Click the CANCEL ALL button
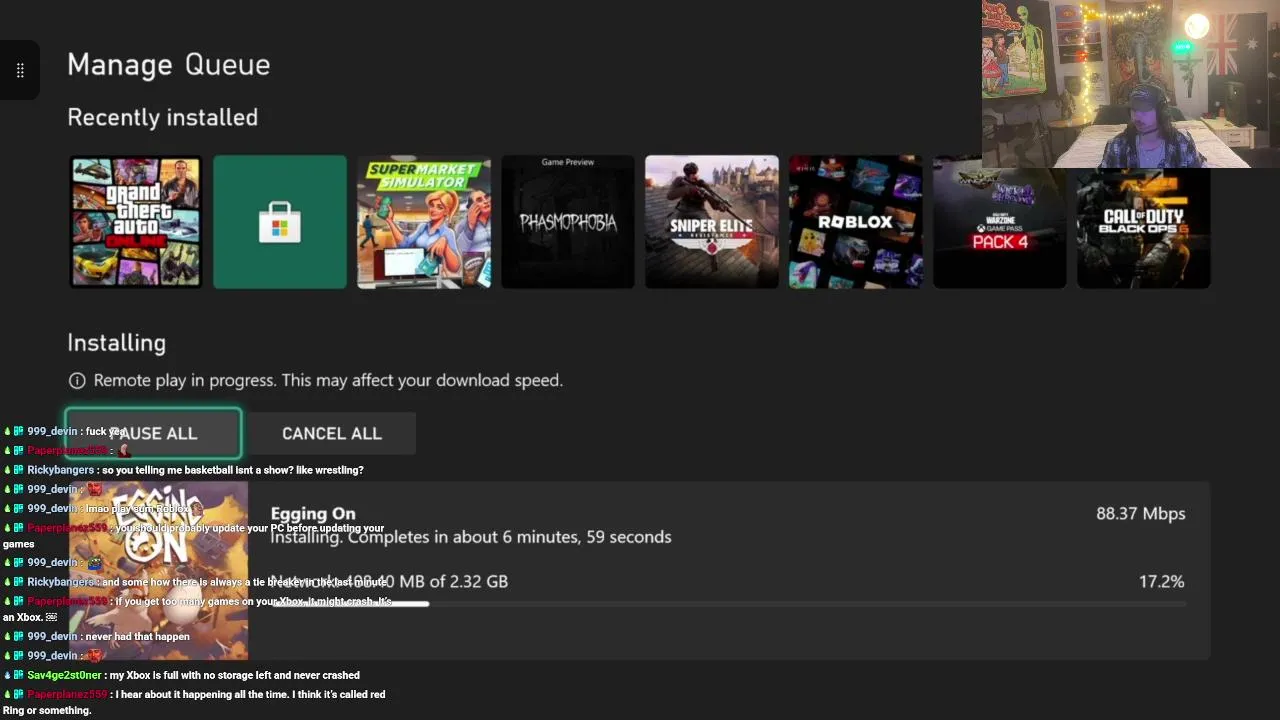The image size is (1280, 720). (x=332, y=433)
